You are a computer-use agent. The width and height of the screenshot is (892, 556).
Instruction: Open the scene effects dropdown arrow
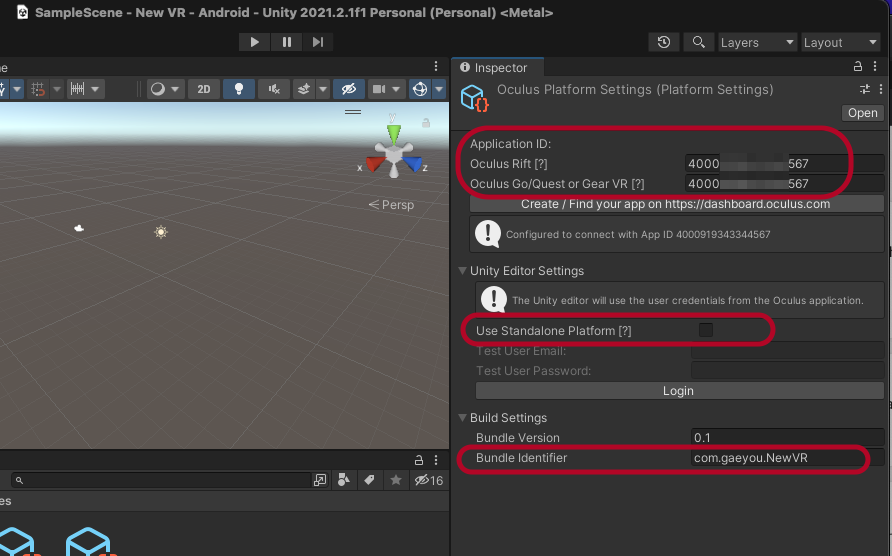323,89
